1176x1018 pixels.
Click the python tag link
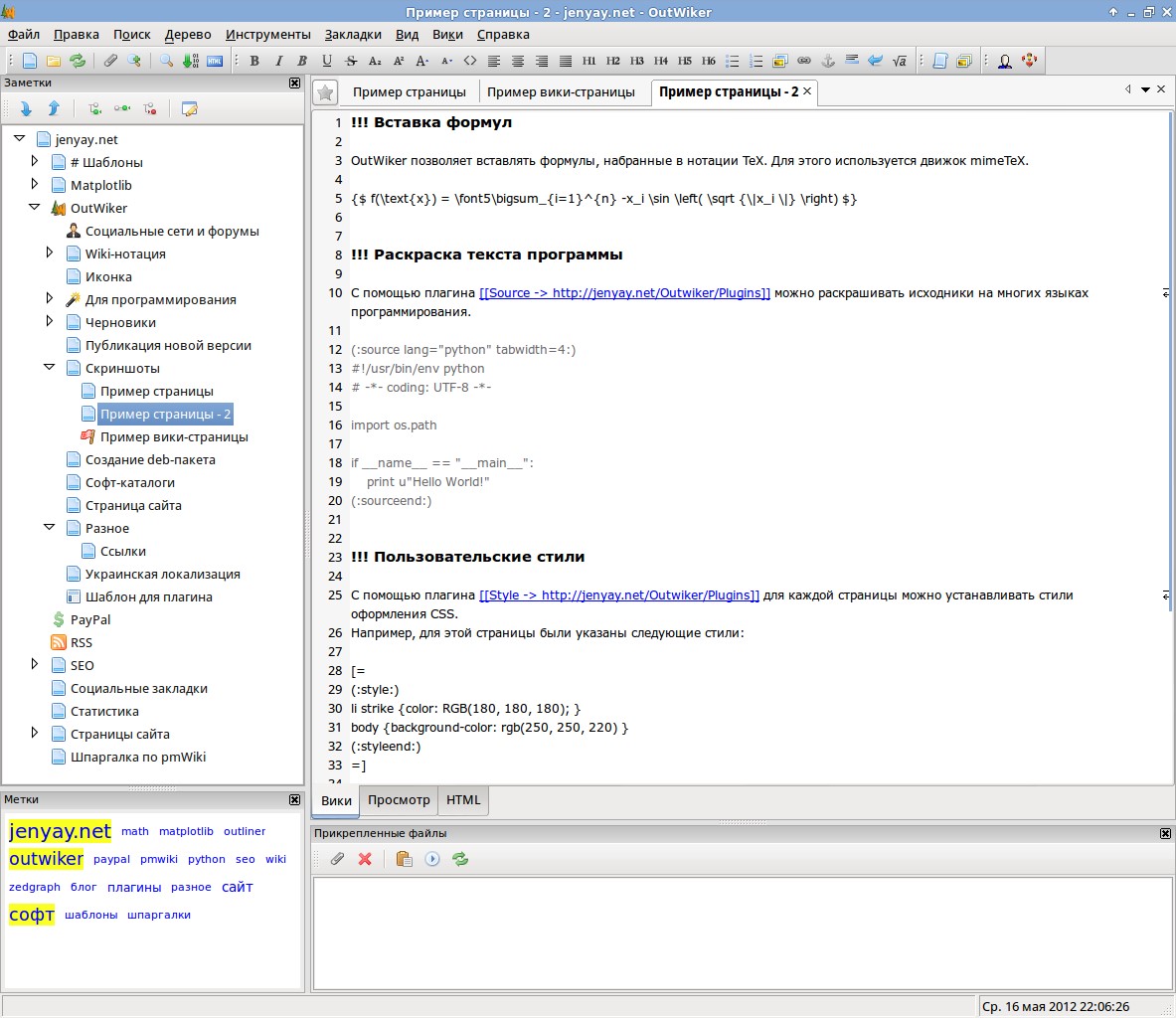[x=207, y=859]
